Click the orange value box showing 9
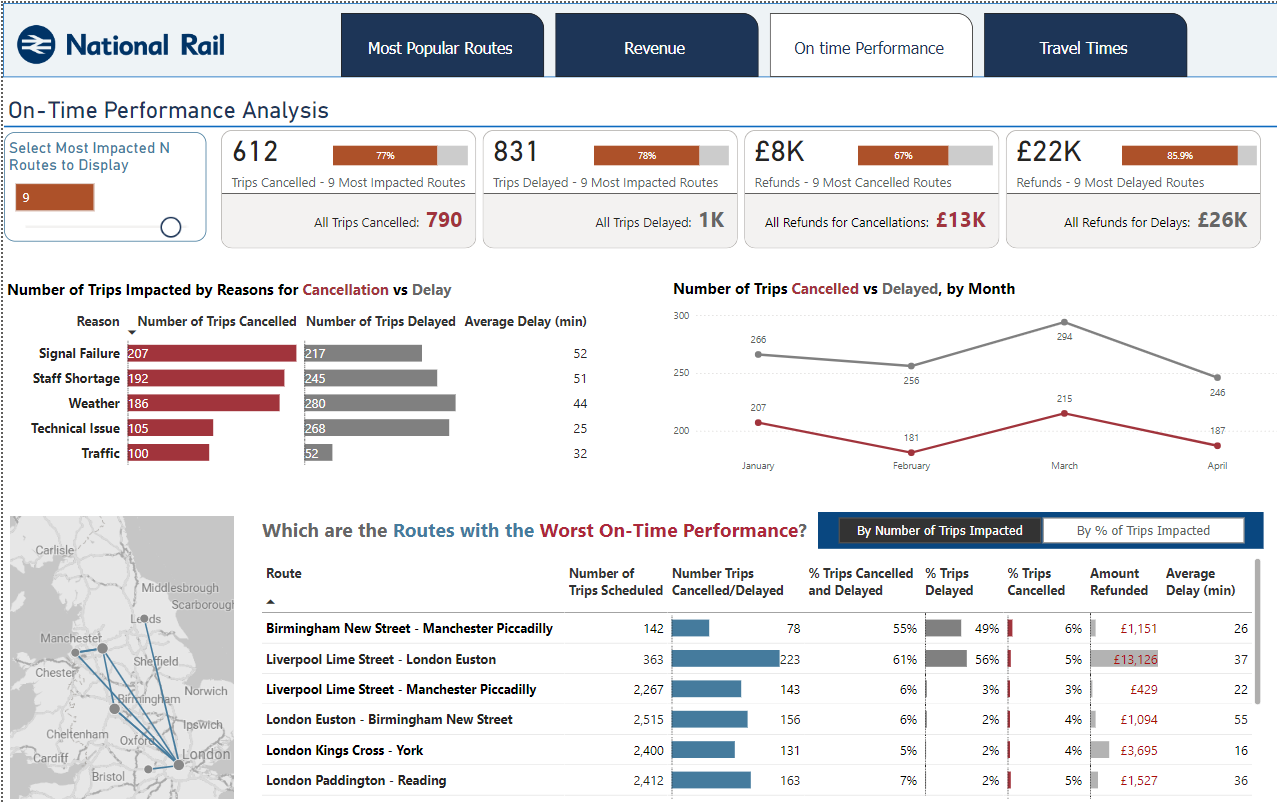The width and height of the screenshot is (1277, 803). [x=55, y=197]
